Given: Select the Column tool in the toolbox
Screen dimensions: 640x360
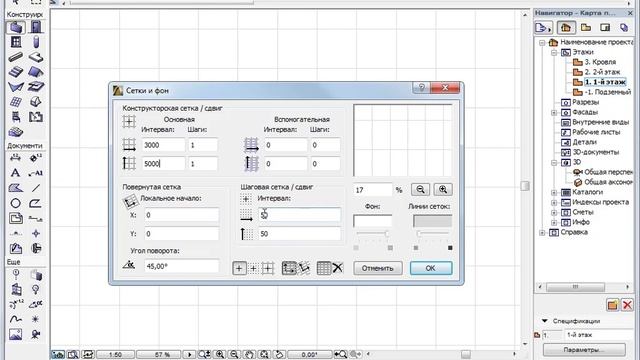Looking at the screenshot, I should point(36,42).
